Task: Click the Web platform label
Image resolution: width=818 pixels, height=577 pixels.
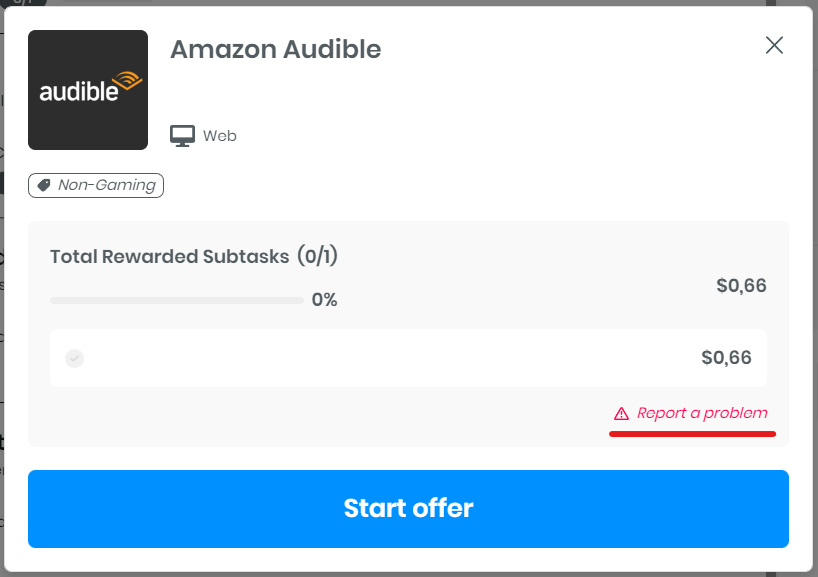Action: point(220,136)
